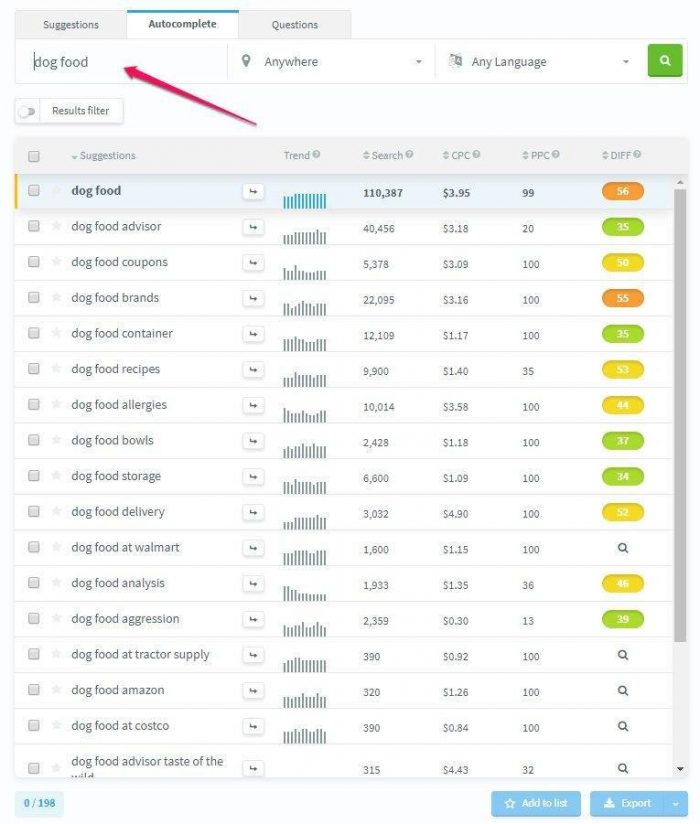Click the scrollbar up arrow
This screenshot has height=824, width=700.
[x=680, y=182]
